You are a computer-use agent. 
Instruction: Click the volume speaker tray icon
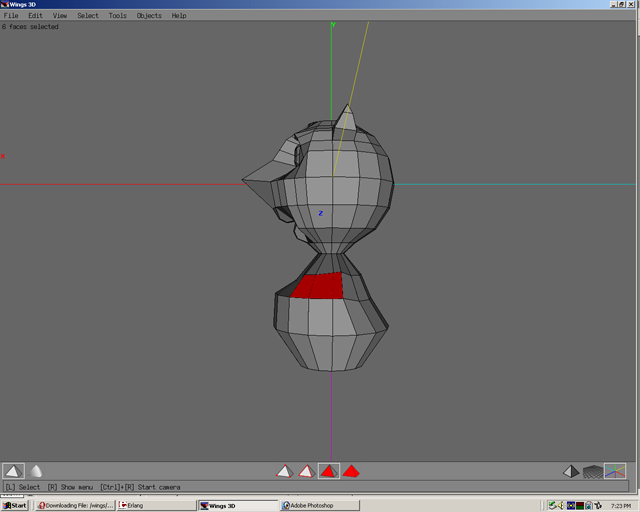click(561, 505)
